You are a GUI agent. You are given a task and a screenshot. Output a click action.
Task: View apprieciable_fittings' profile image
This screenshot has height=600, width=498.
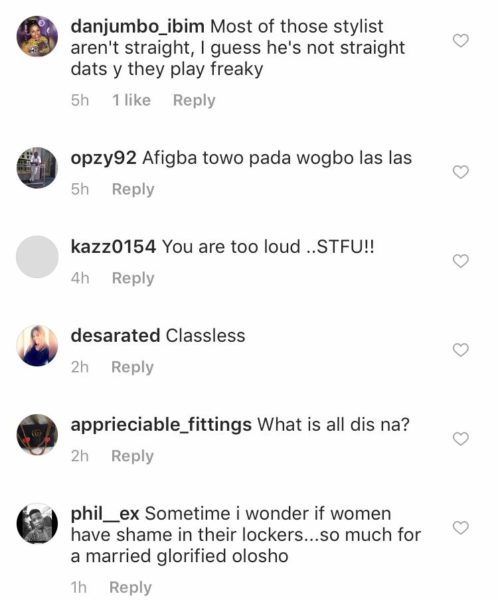[37, 434]
